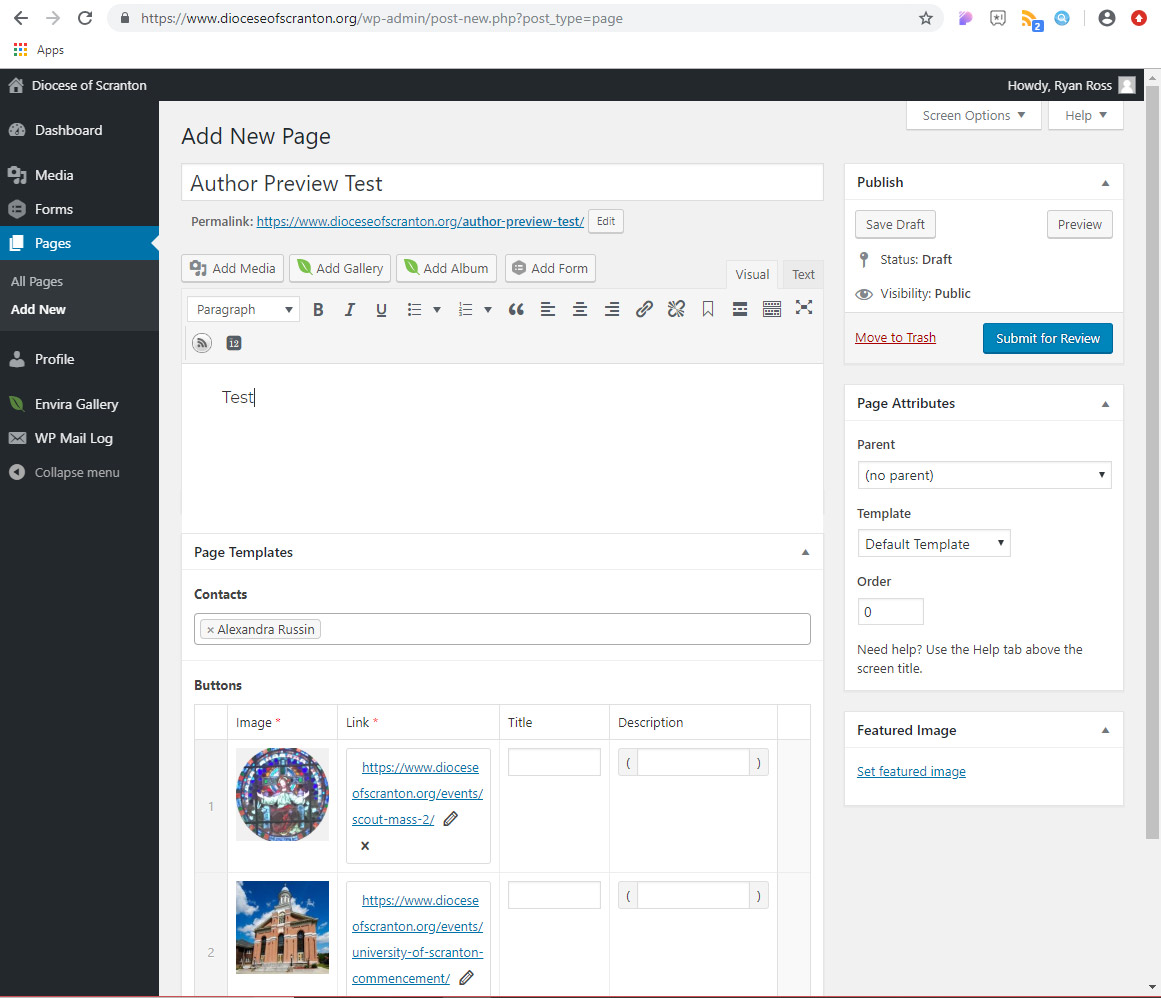Click Submit for Review button
The height and width of the screenshot is (998, 1161).
pos(1047,338)
